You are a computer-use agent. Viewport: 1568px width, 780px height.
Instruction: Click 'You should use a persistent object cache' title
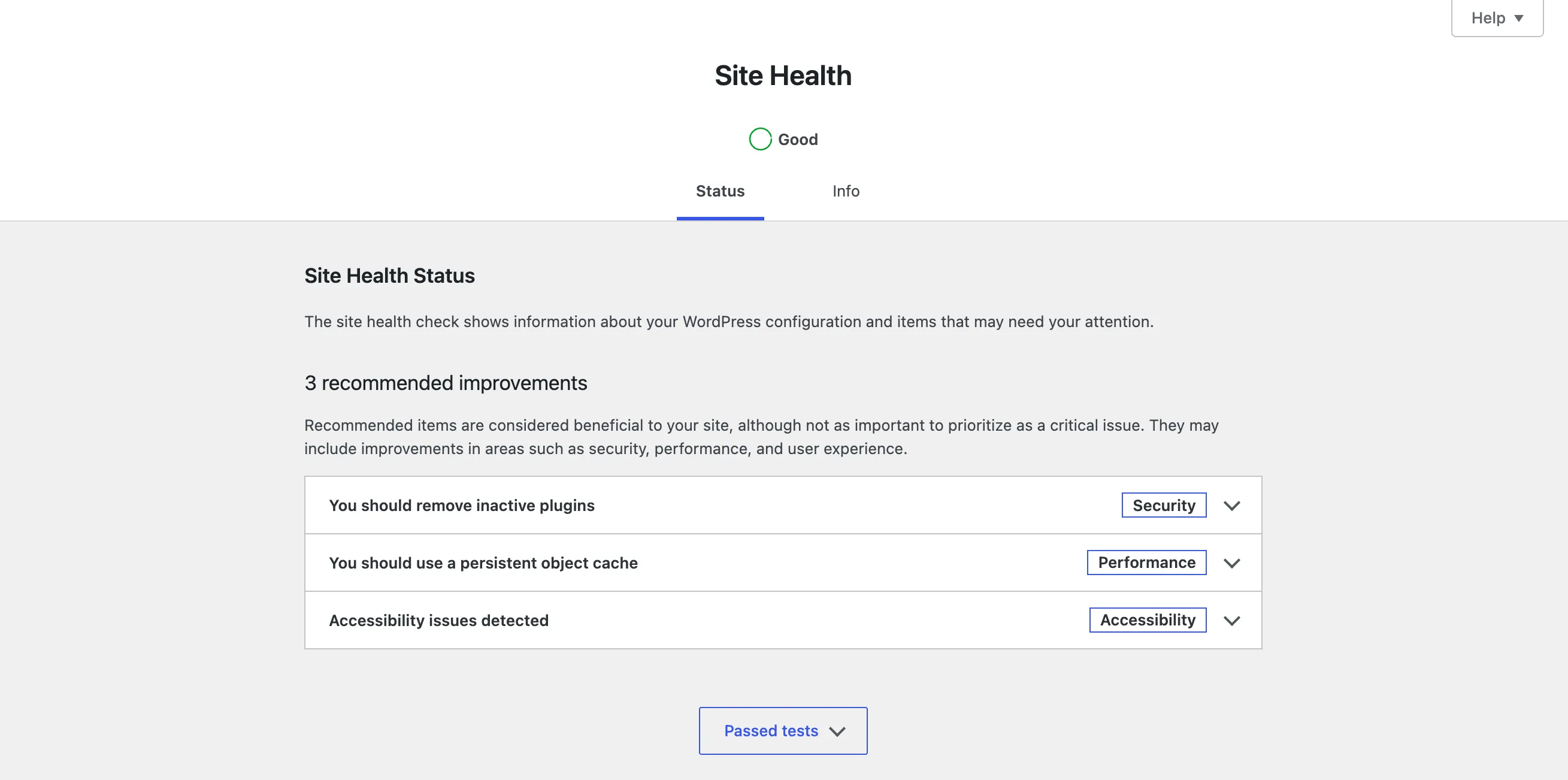(x=483, y=563)
